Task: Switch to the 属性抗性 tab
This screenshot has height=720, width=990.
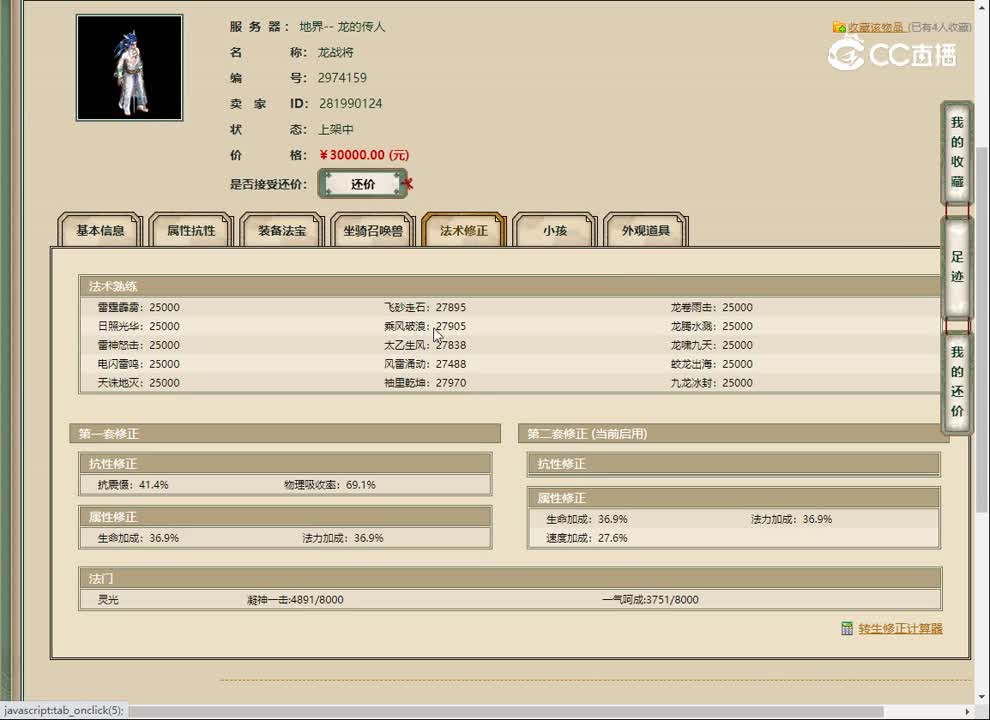Action: pos(190,230)
